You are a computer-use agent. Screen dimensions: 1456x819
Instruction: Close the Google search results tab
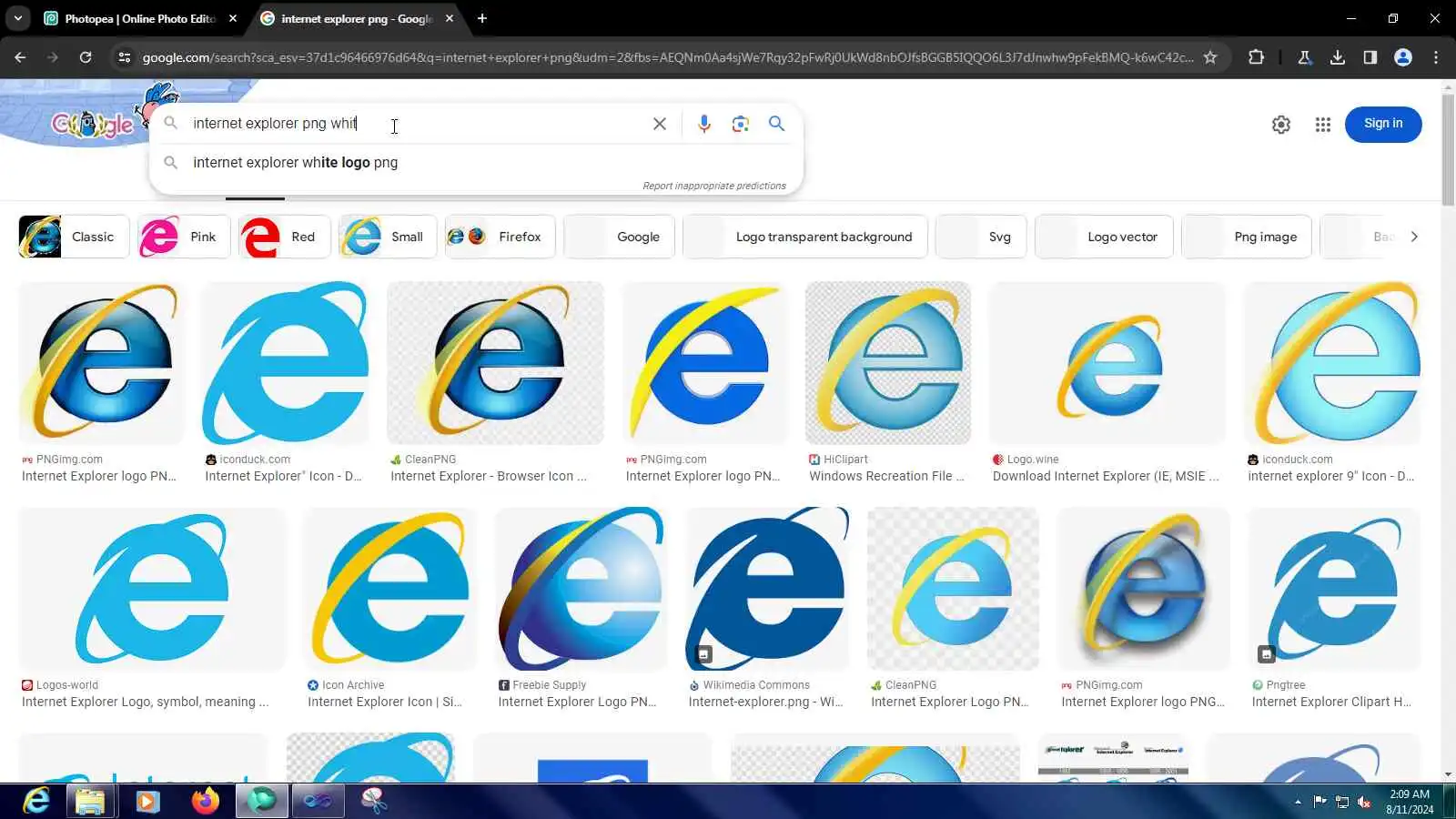click(x=450, y=18)
